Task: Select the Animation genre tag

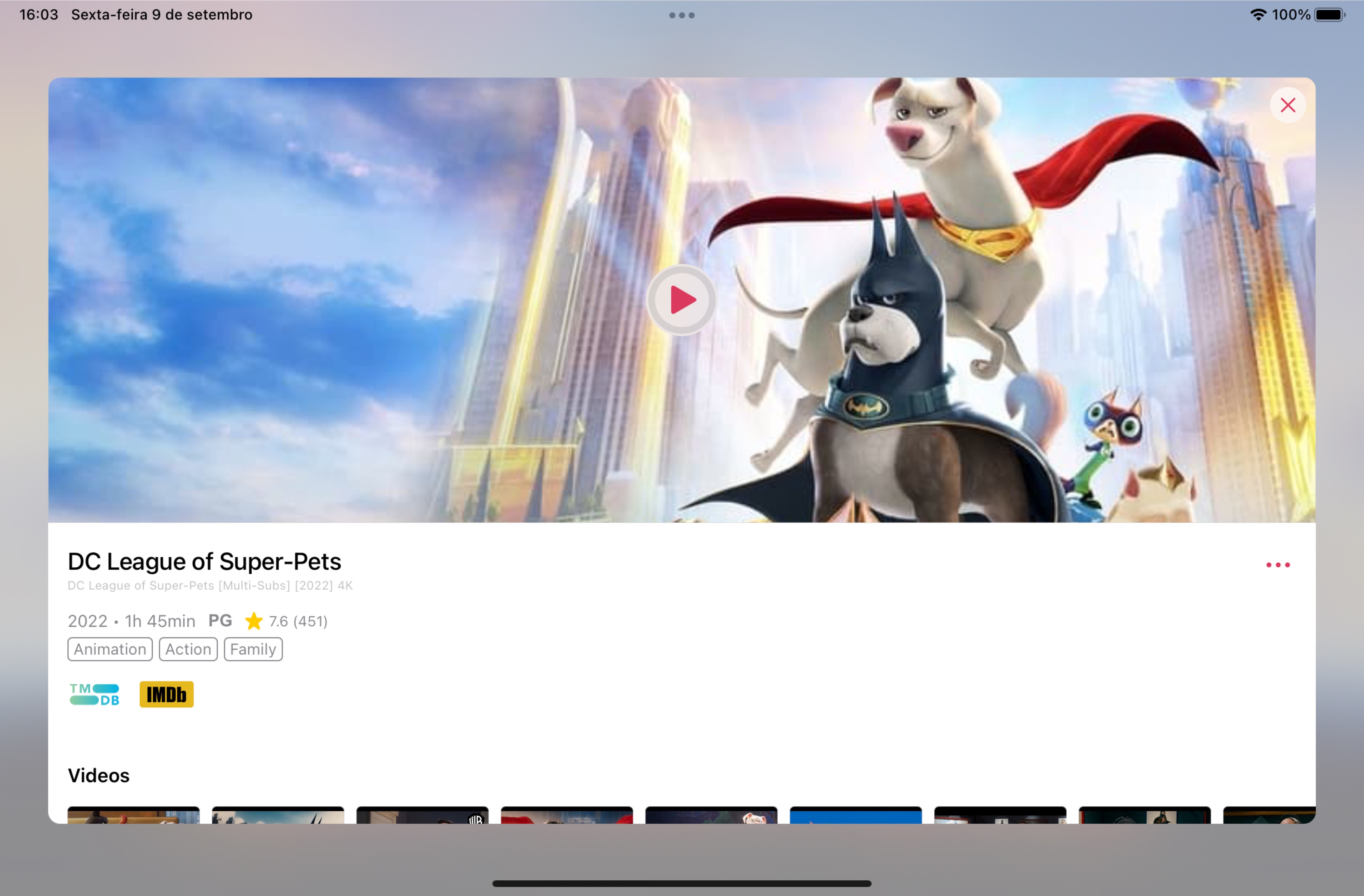Action: point(110,649)
